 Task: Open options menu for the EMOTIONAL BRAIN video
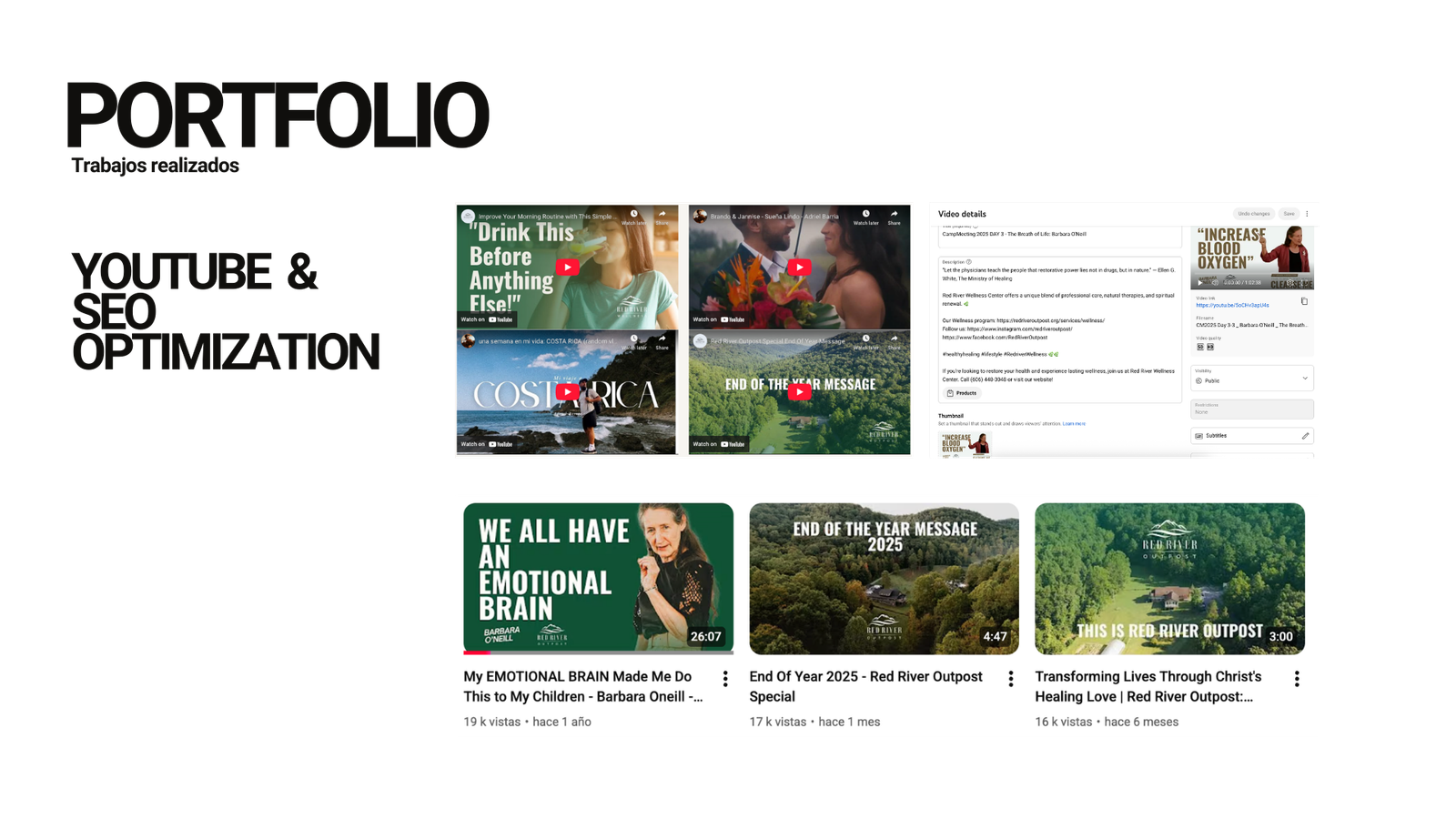coord(725,679)
